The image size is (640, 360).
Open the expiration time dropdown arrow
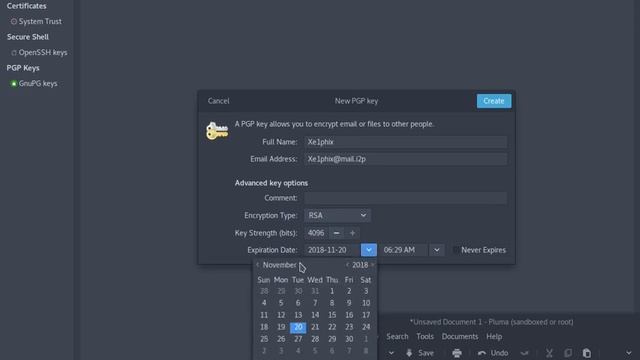point(436,250)
